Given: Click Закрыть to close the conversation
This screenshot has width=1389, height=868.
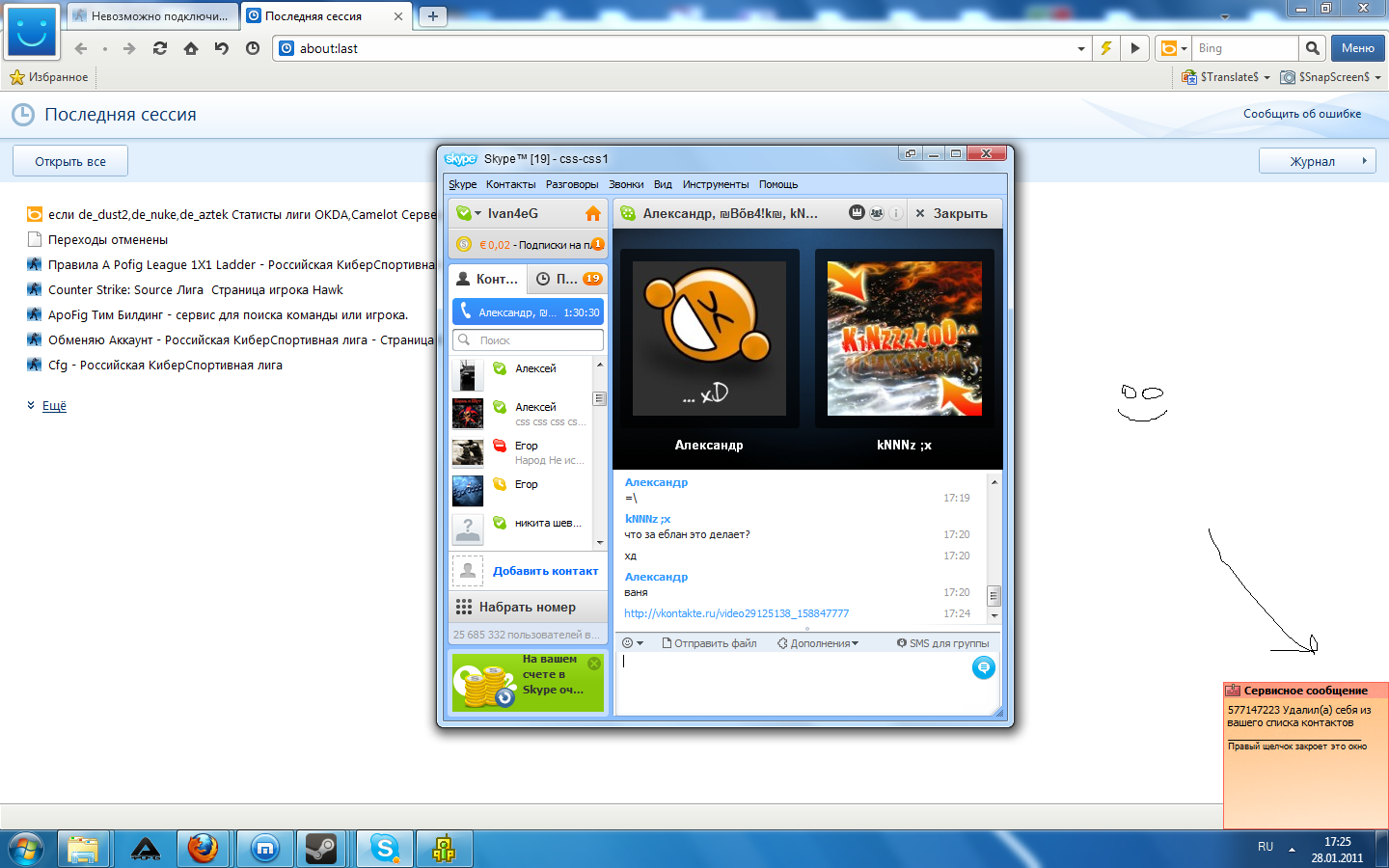Looking at the screenshot, I should [x=952, y=213].
